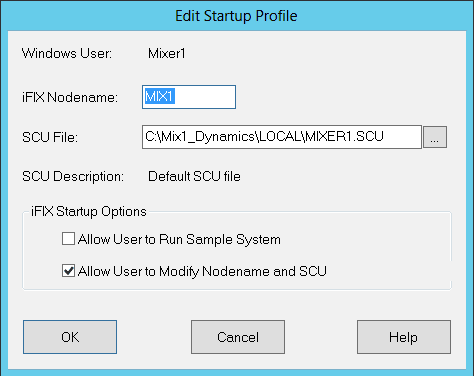This screenshot has height=376, width=474.
Task: Click the iFIX Nodename label
Action: point(70,97)
